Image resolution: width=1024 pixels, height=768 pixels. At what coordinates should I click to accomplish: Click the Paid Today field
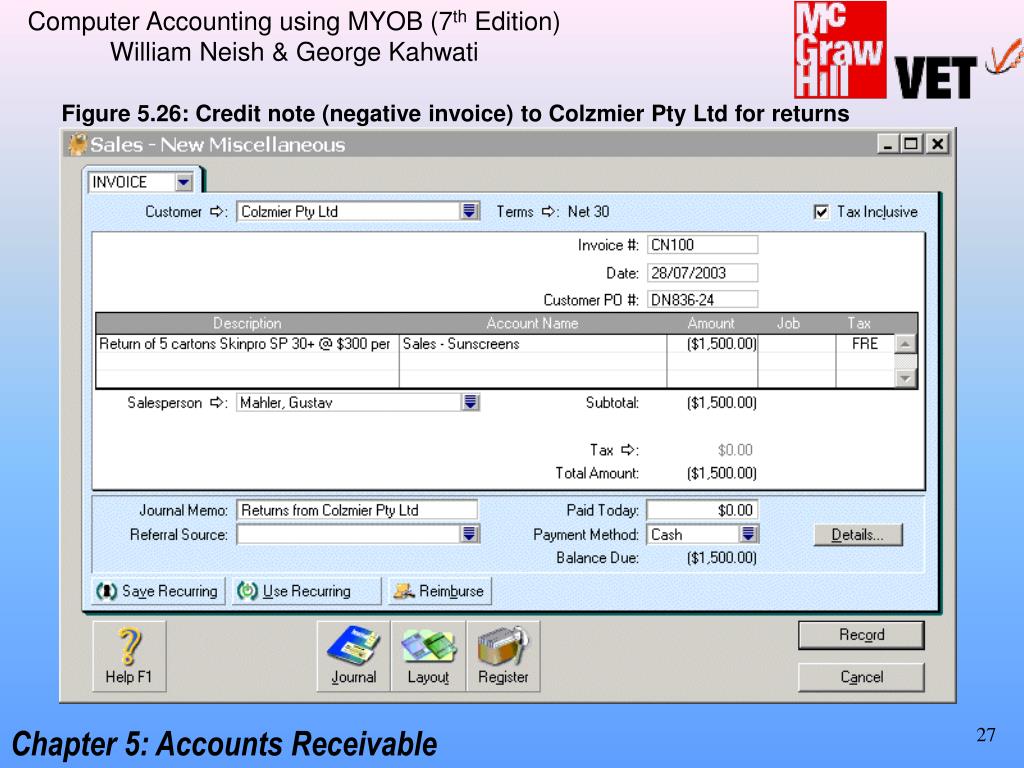[703, 510]
